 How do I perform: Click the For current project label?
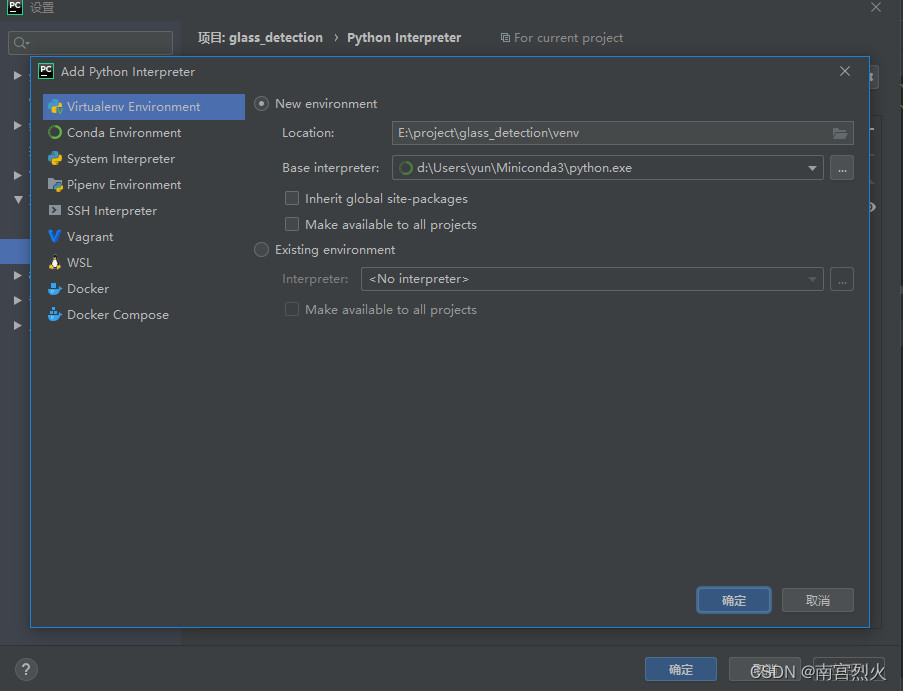tap(561, 38)
